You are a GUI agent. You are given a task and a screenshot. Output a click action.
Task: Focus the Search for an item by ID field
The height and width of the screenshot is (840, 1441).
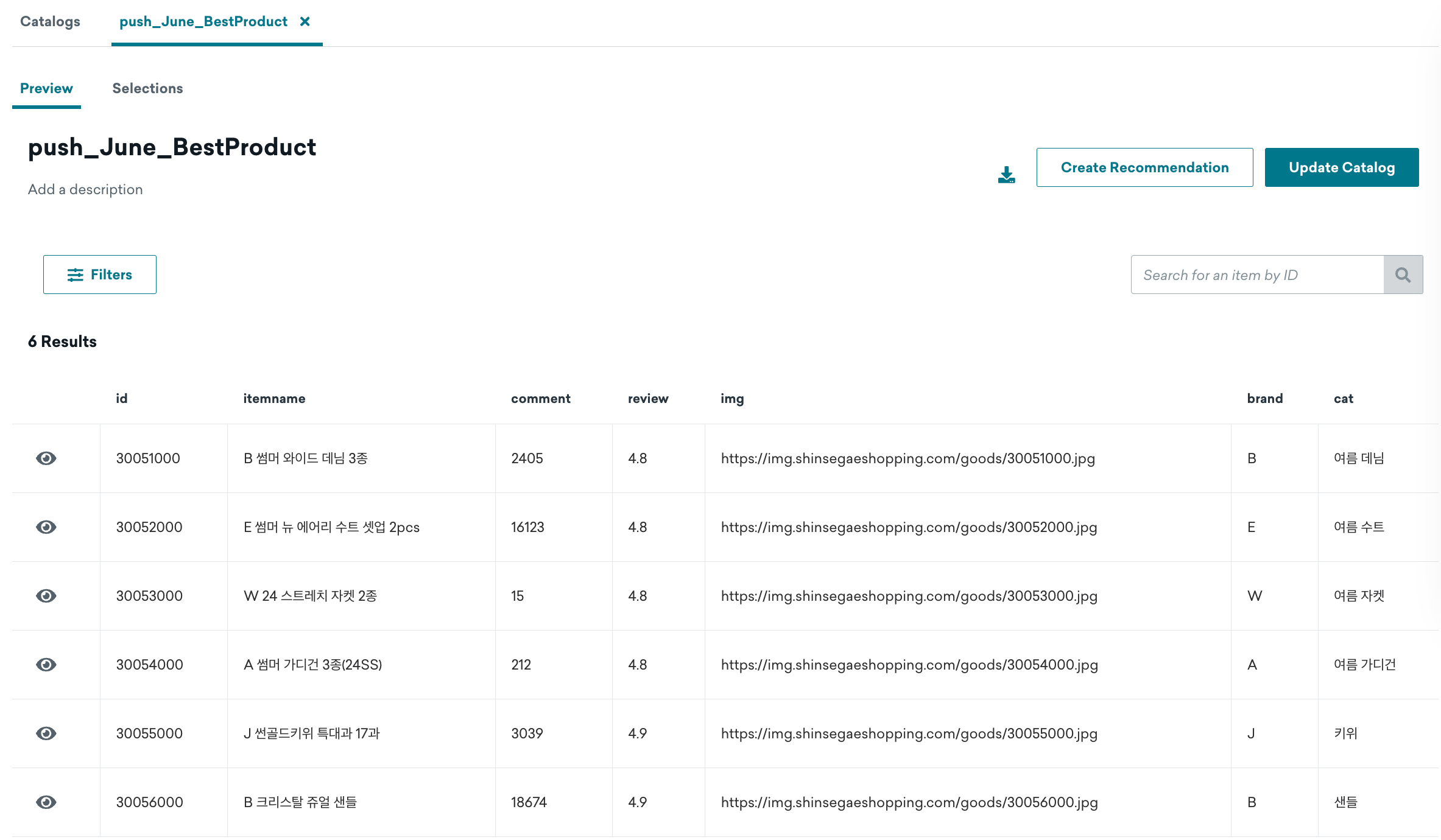pos(1258,275)
